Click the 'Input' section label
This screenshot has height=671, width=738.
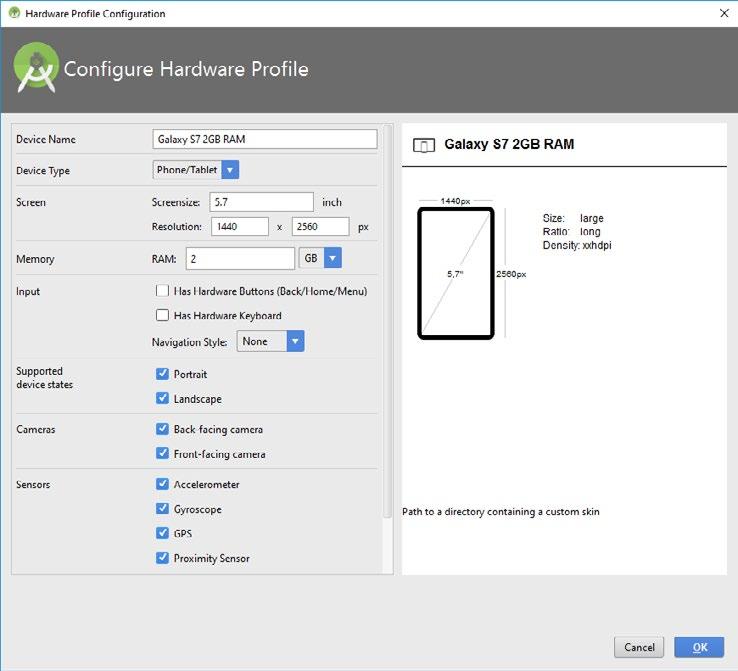28,292
